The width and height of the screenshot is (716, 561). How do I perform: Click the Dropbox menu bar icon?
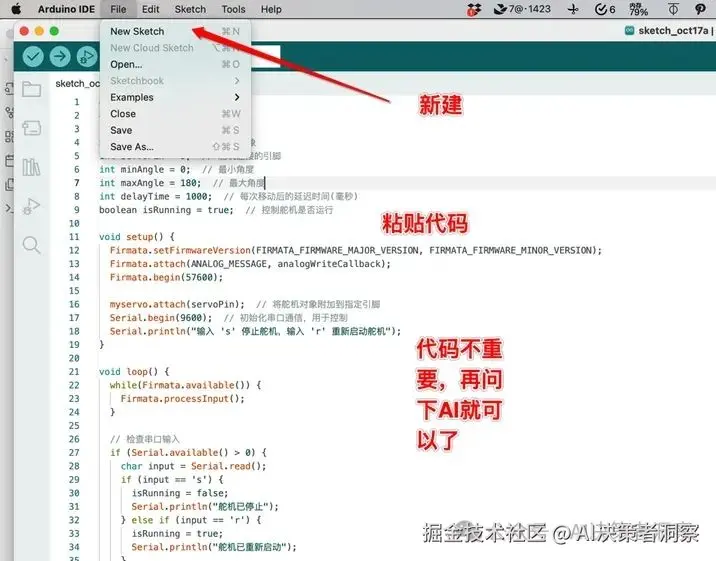(x=474, y=9)
